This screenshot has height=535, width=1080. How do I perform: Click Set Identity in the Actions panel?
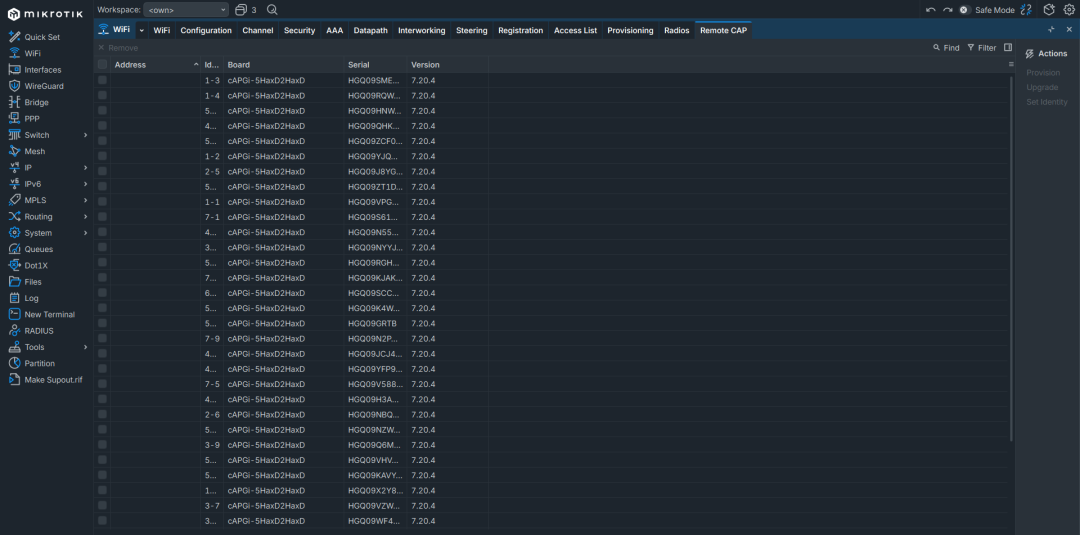pyautogui.click(x=1047, y=102)
